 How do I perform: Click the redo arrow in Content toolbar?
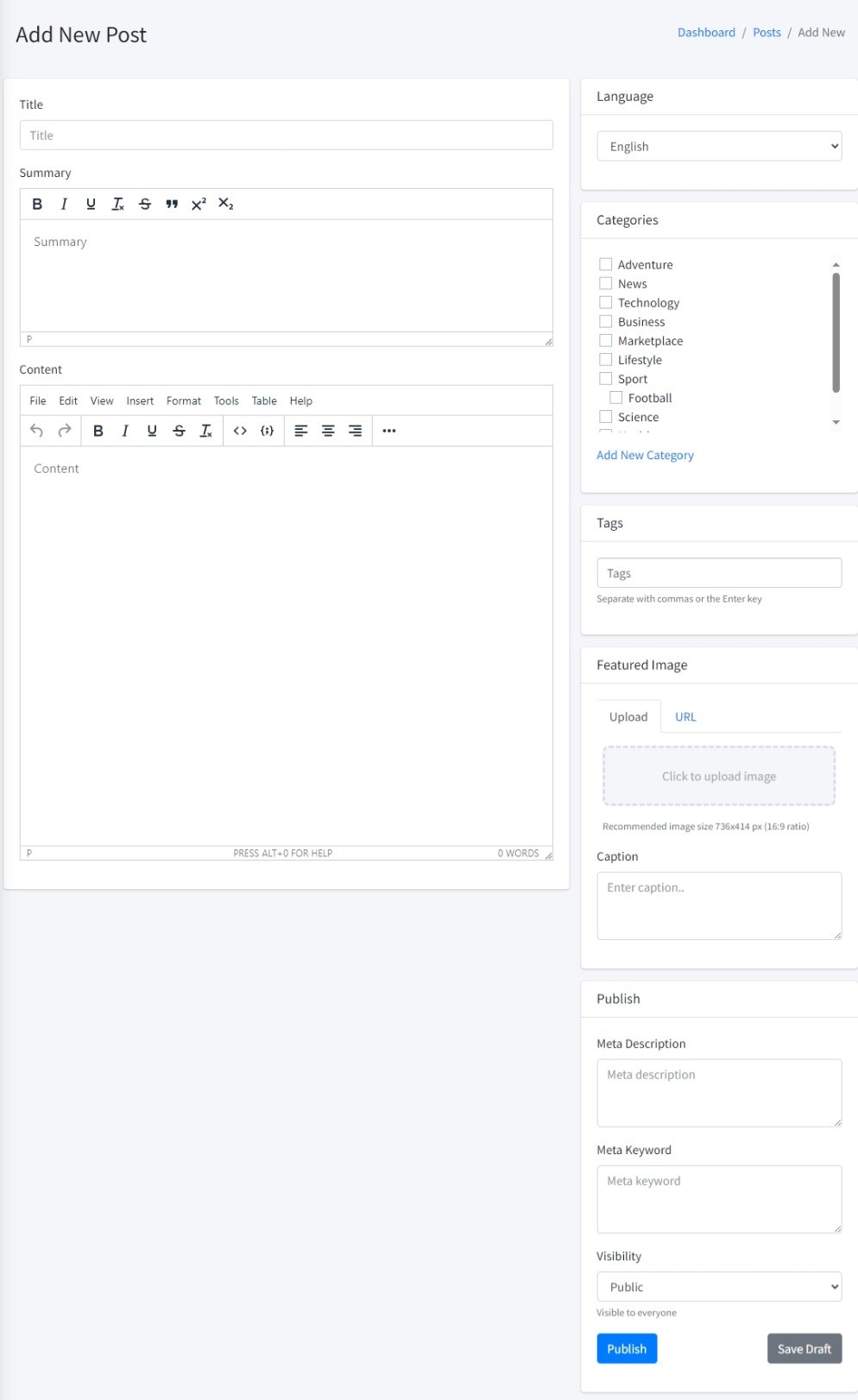(65, 431)
